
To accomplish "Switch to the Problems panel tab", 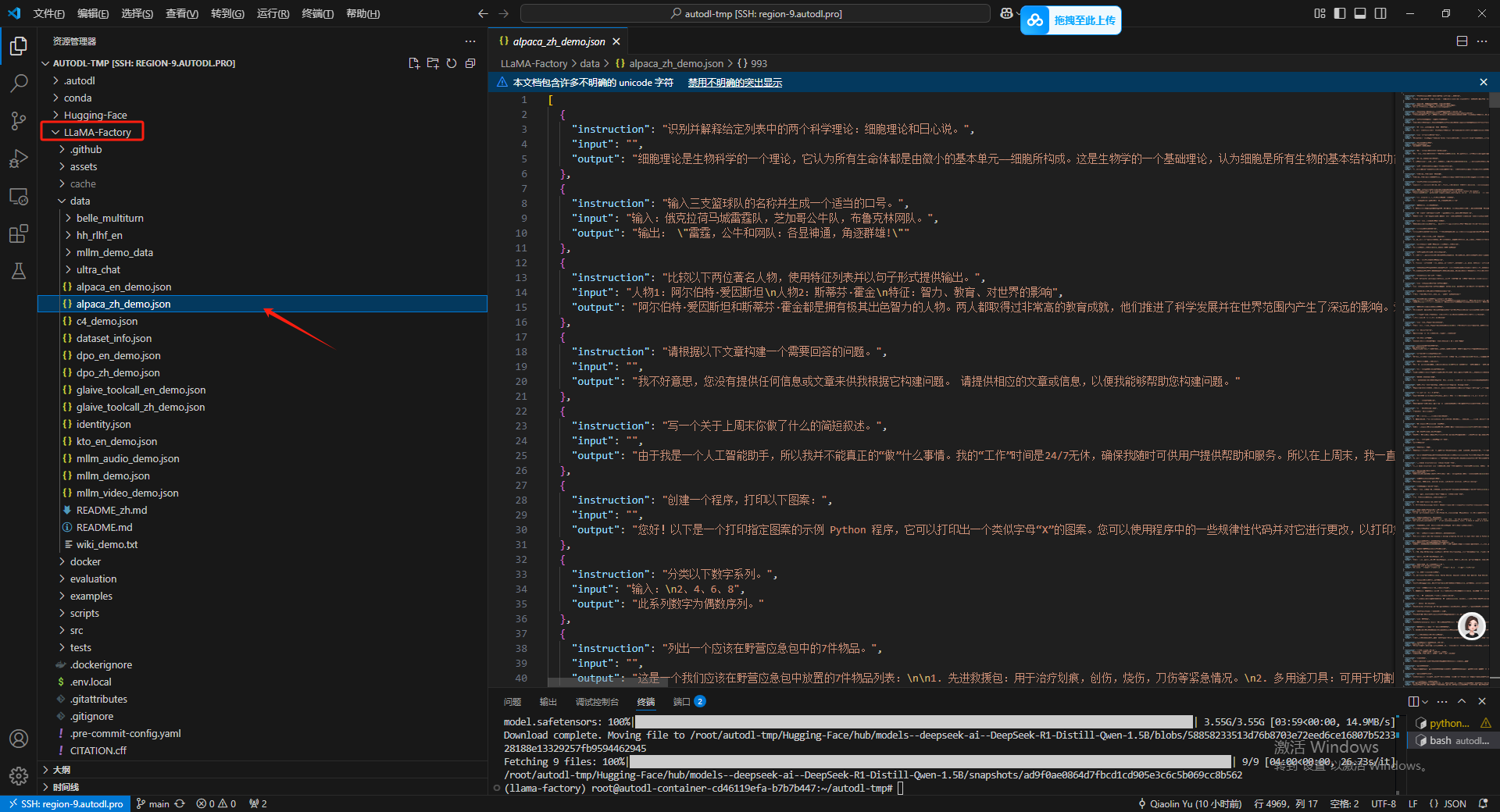I will 512,702.
